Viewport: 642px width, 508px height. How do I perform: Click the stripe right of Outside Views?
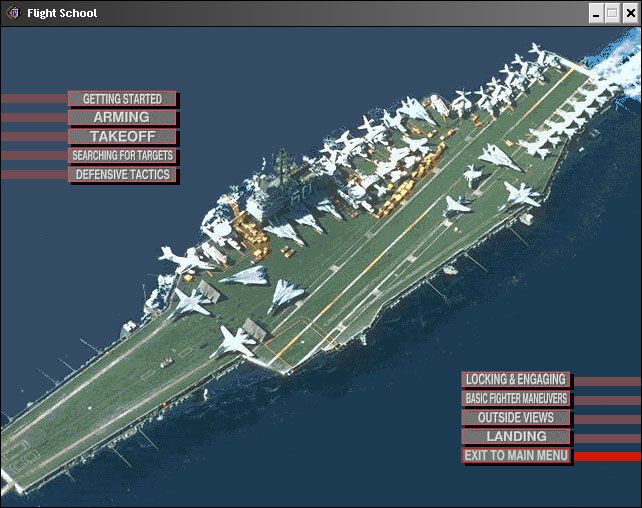pos(606,418)
